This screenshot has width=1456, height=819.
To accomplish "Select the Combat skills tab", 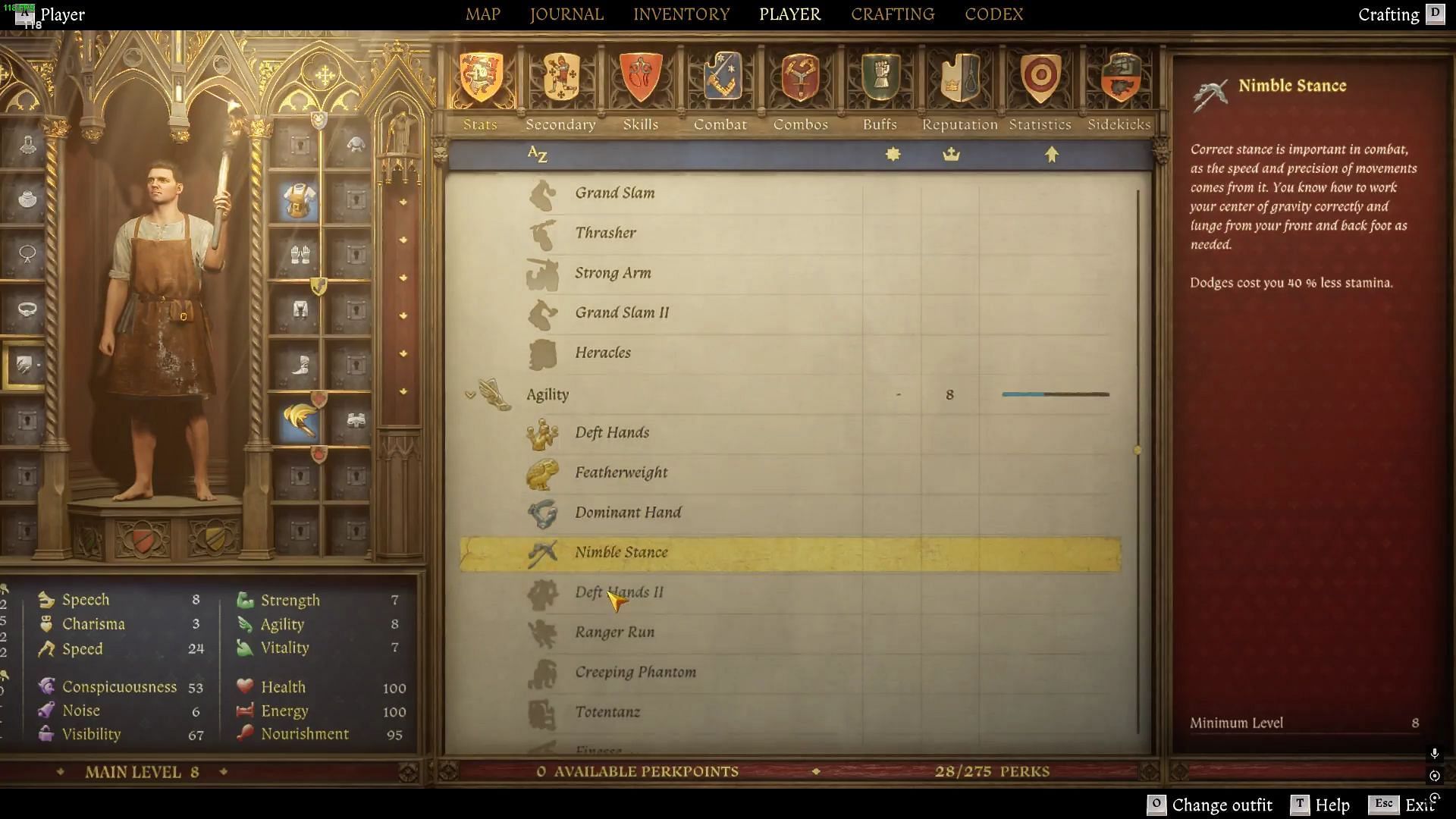I will pyautogui.click(x=719, y=123).
